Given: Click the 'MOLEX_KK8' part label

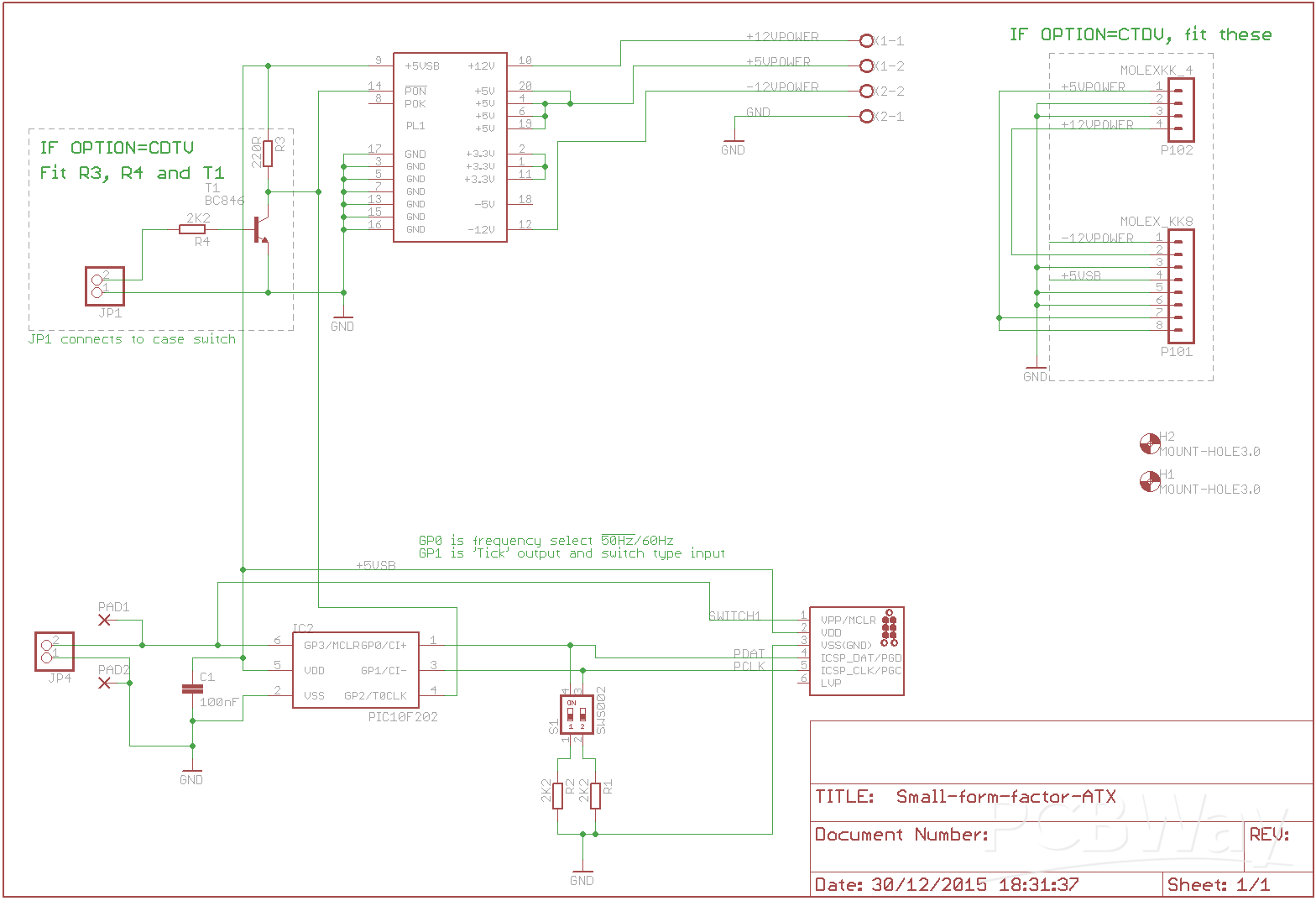Looking at the screenshot, I should click(1157, 222).
